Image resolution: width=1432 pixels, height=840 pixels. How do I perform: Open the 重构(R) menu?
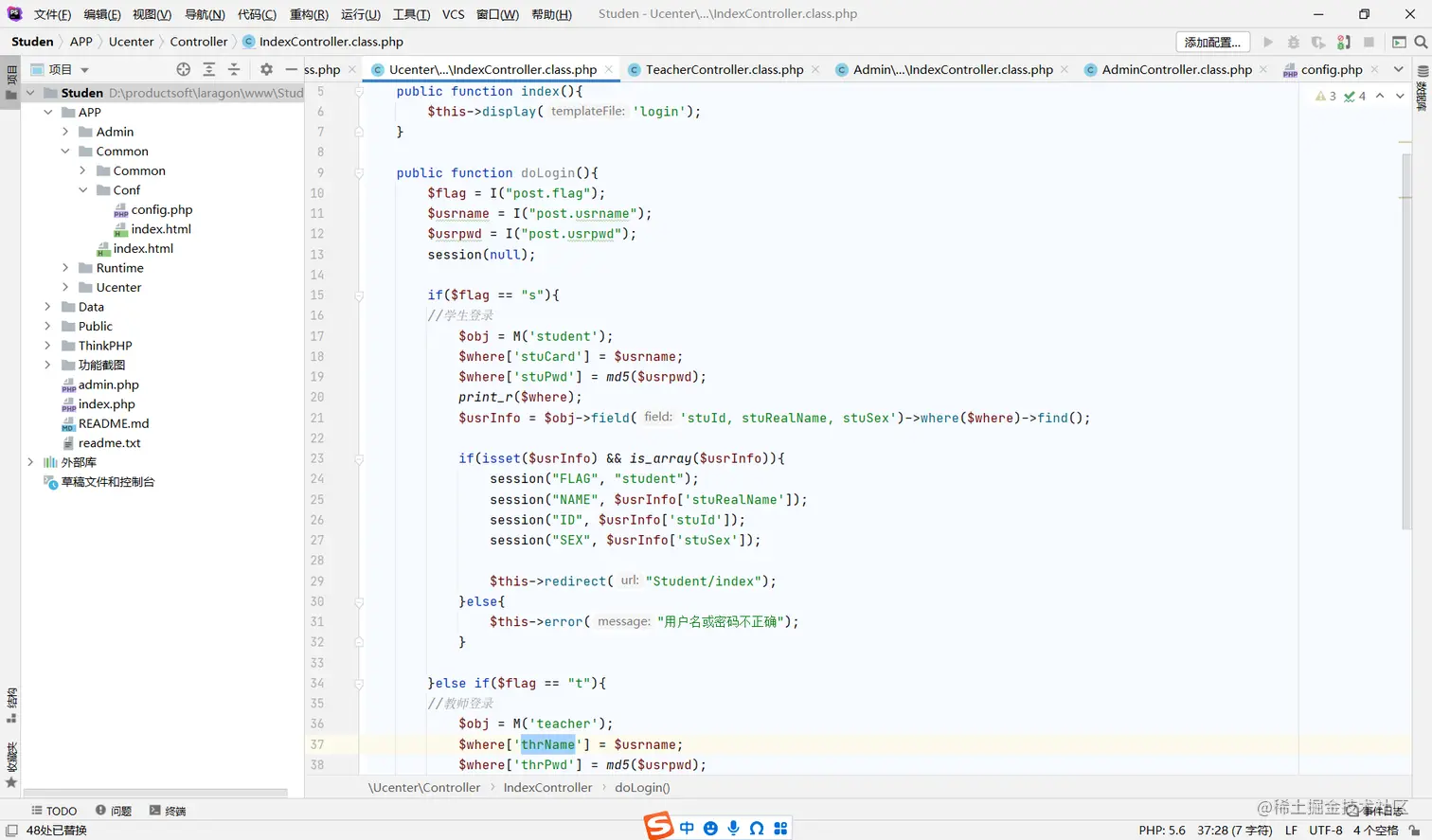pyautogui.click(x=309, y=14)
